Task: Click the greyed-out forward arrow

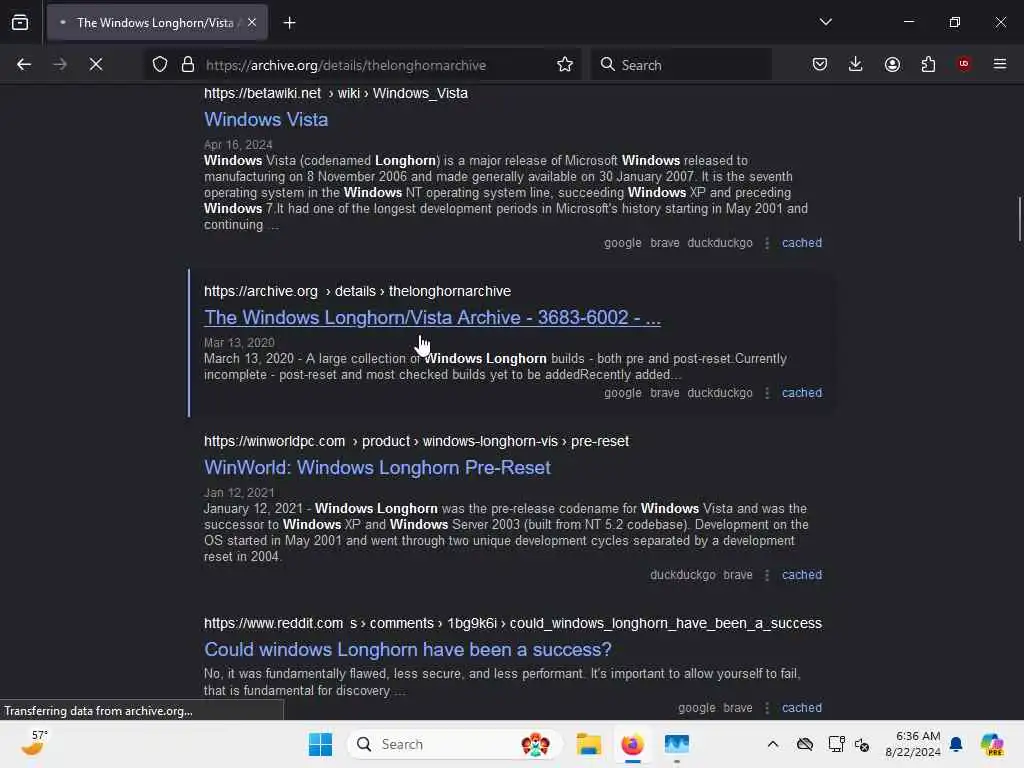Action: pyautogui.click(x=59, y=65)
